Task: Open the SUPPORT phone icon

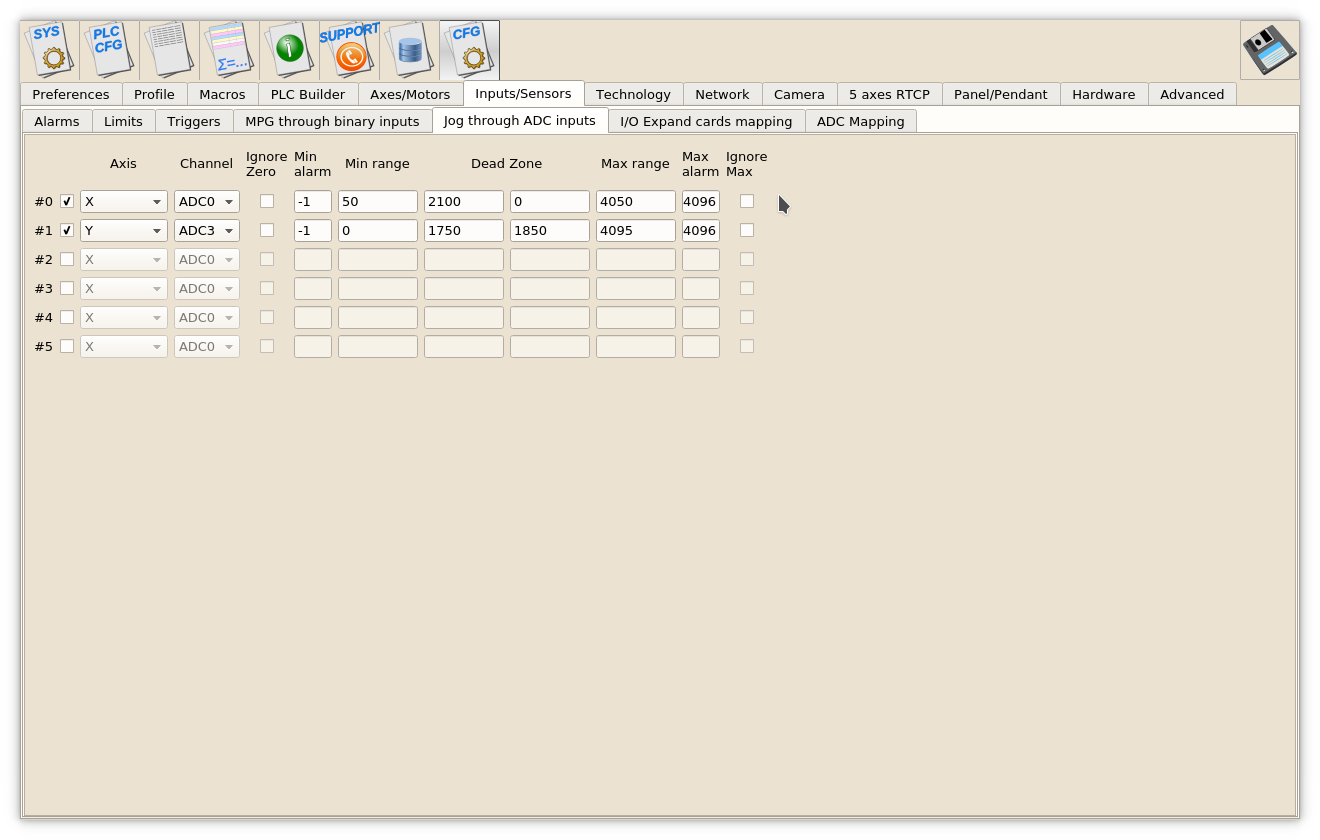Action: [349, 50]
